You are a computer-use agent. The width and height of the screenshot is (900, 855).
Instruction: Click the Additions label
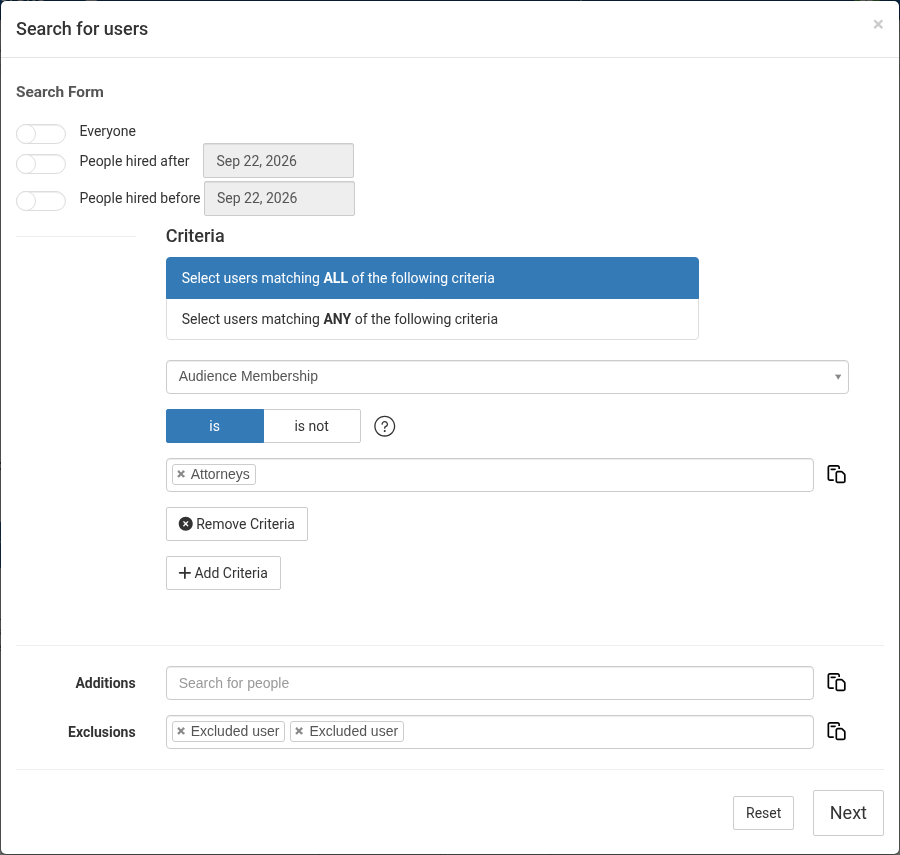[106, 683]
